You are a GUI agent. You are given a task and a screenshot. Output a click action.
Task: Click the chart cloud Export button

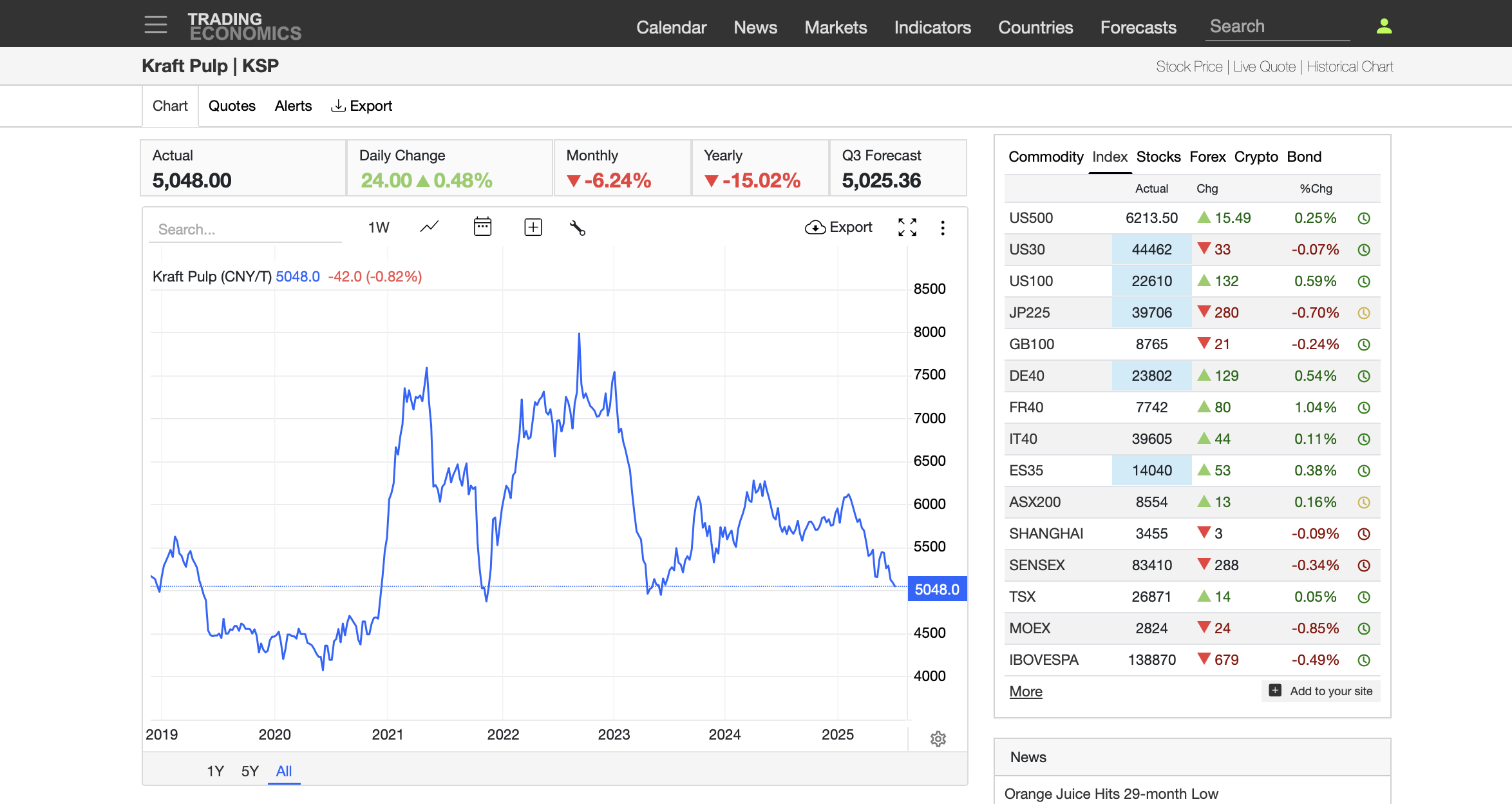838,227
